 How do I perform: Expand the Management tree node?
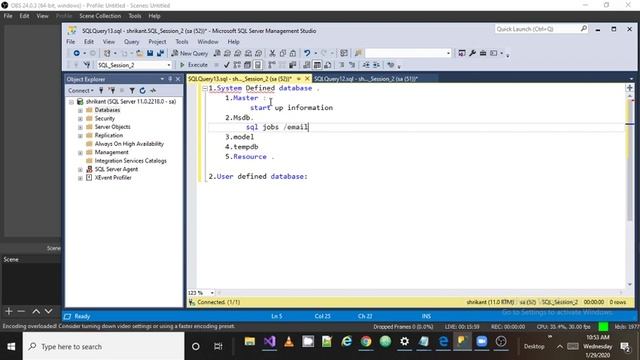tap(80, 153)
